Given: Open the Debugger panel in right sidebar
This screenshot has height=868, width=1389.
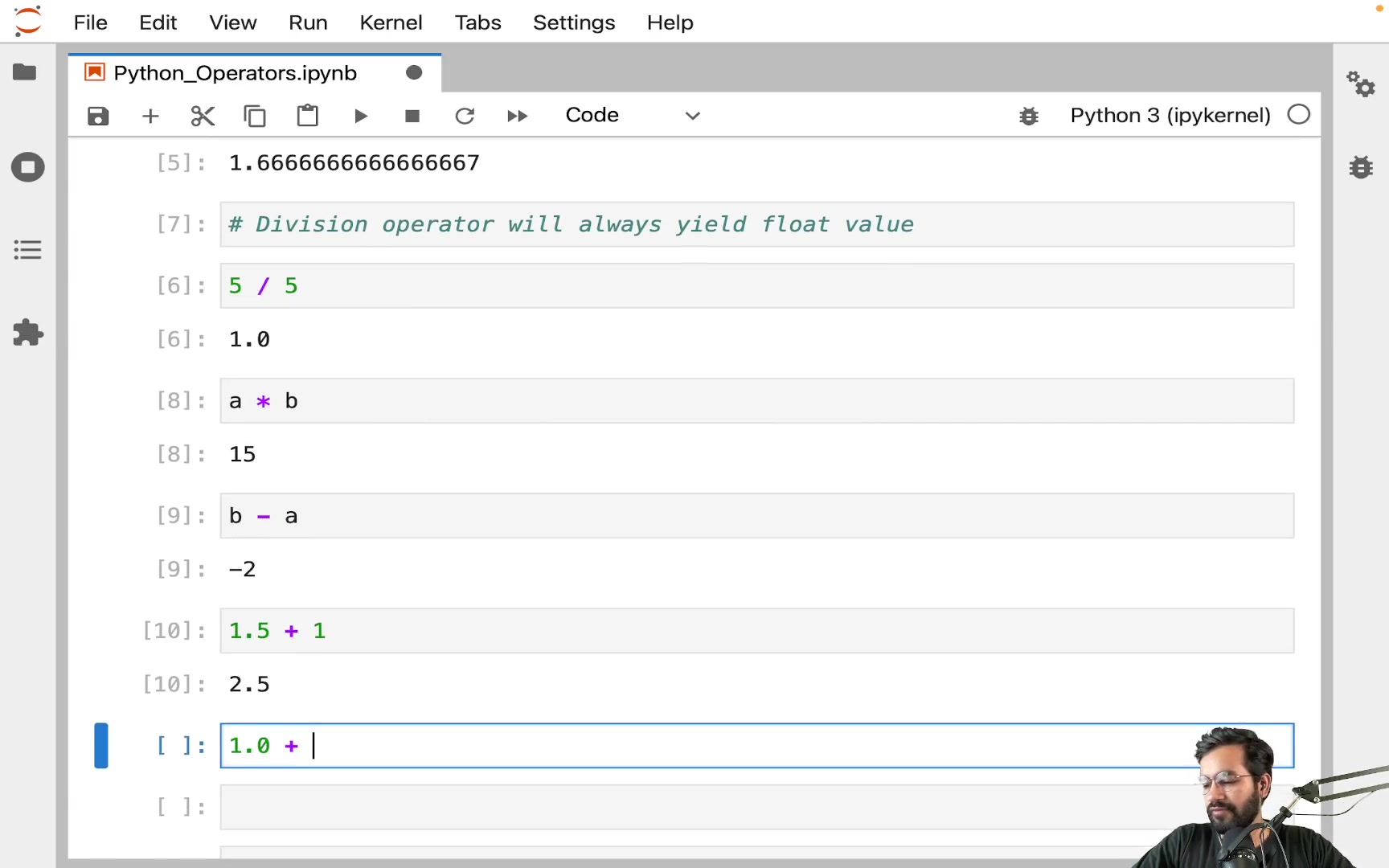Looking at the screenshot, I should [1361, 167].
